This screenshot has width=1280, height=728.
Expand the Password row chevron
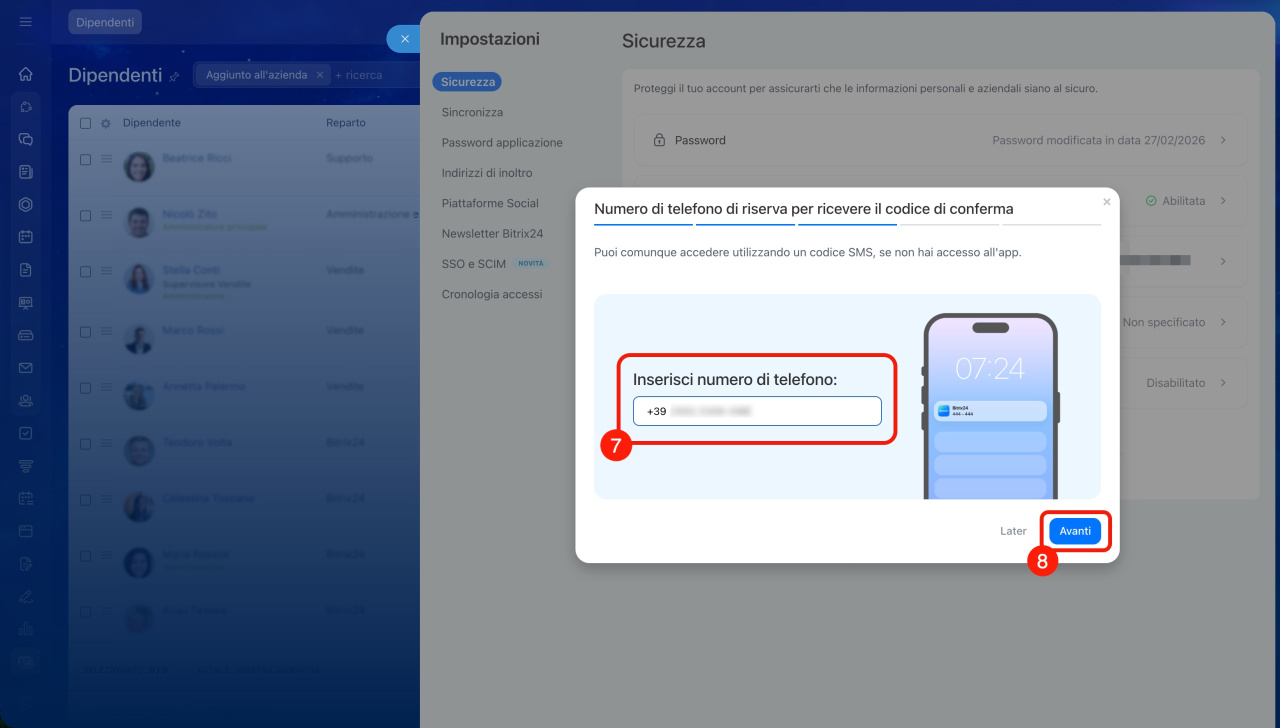[x=1223, y=141]
